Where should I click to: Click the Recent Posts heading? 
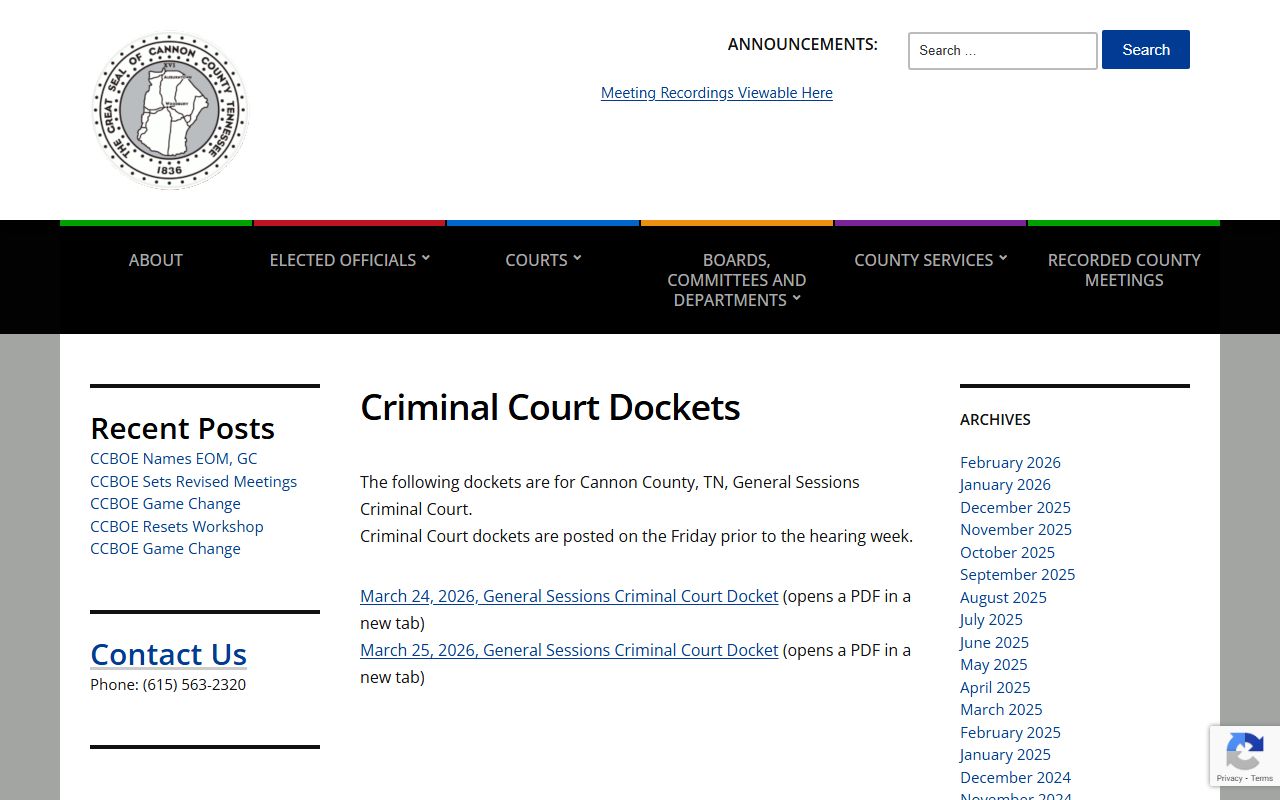click(x=182, y=428)
